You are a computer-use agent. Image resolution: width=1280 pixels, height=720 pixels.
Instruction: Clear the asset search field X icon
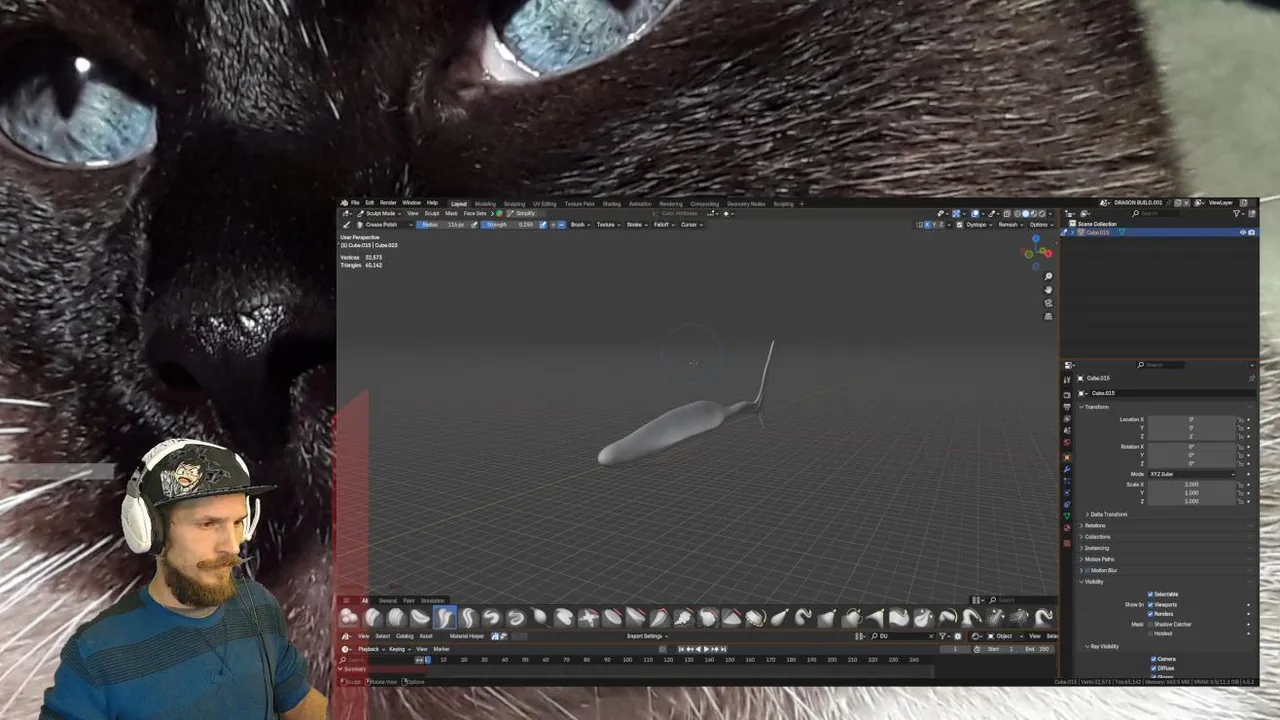coord(931,636)
